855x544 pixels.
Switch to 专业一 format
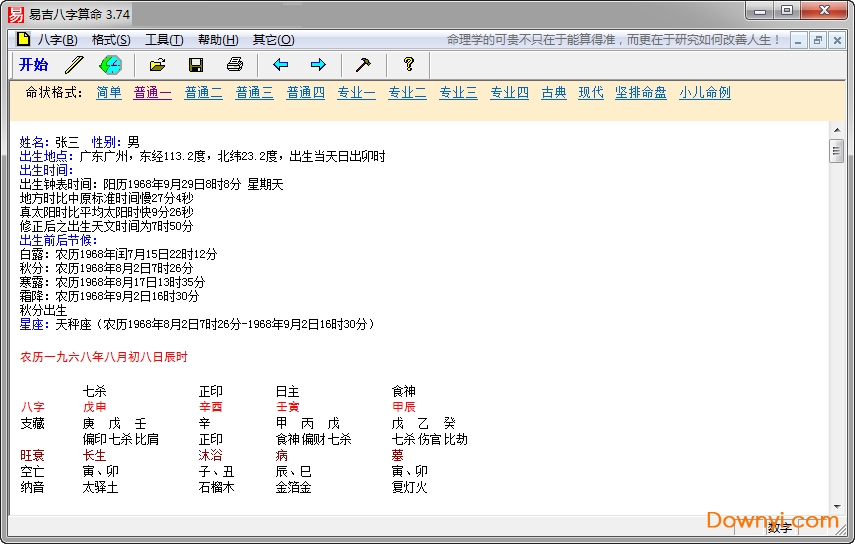pos(356,93)
